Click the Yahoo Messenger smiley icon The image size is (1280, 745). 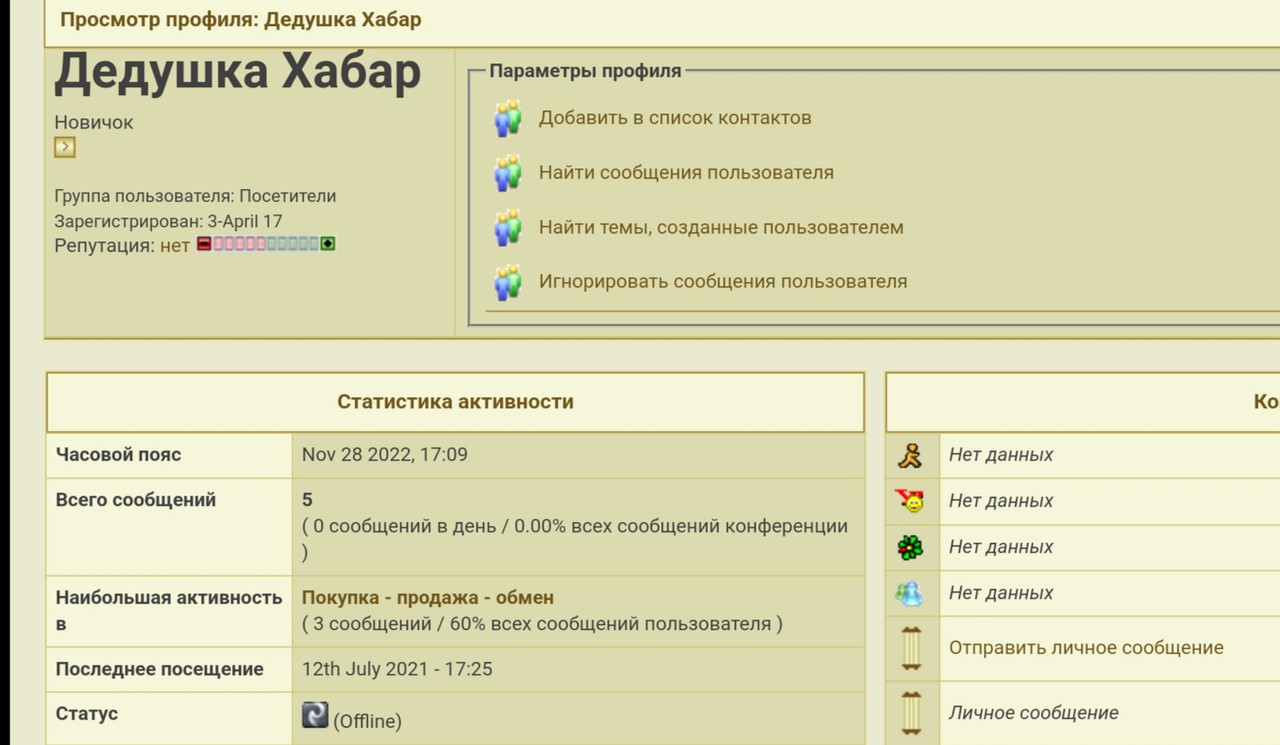[x=911, y=500]
